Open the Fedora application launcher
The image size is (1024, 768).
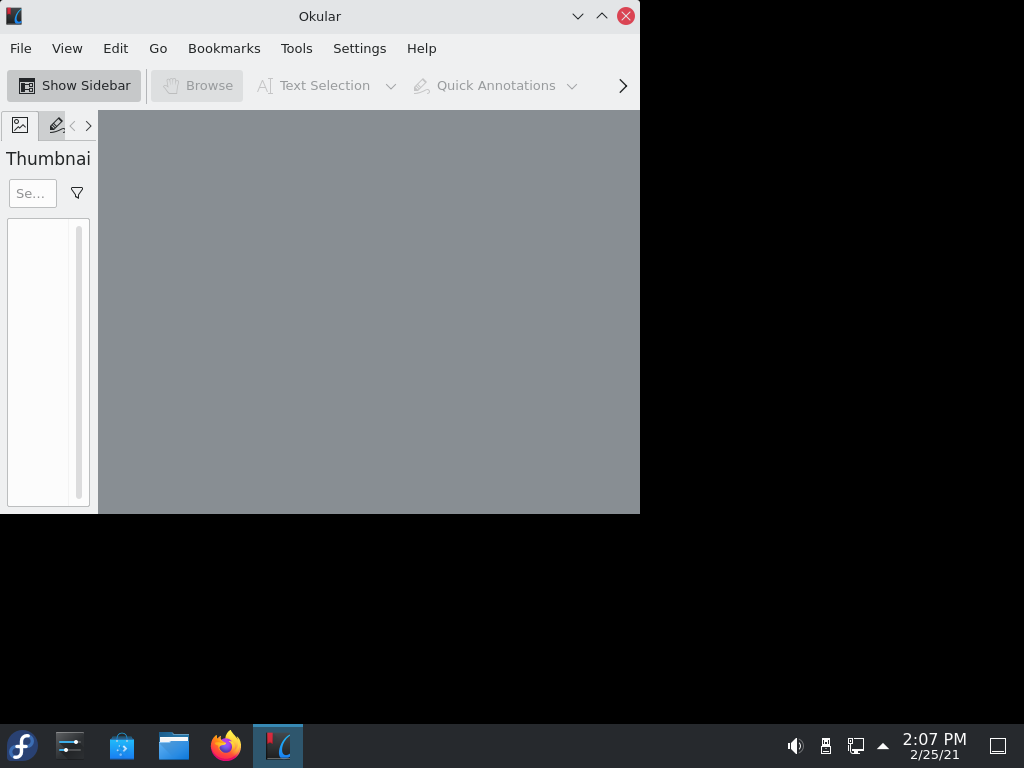click(22, 746)
